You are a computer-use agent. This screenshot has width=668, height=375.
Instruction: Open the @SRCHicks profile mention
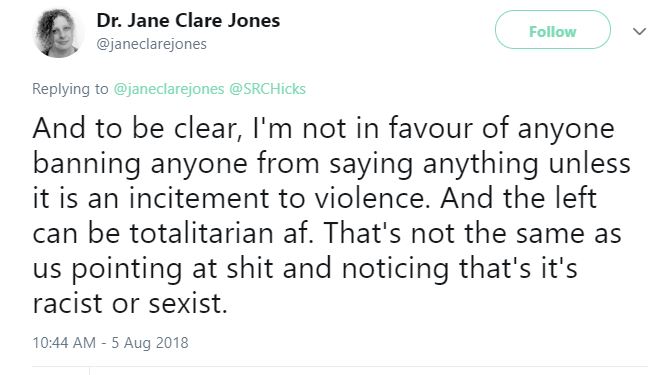(267, 89)
